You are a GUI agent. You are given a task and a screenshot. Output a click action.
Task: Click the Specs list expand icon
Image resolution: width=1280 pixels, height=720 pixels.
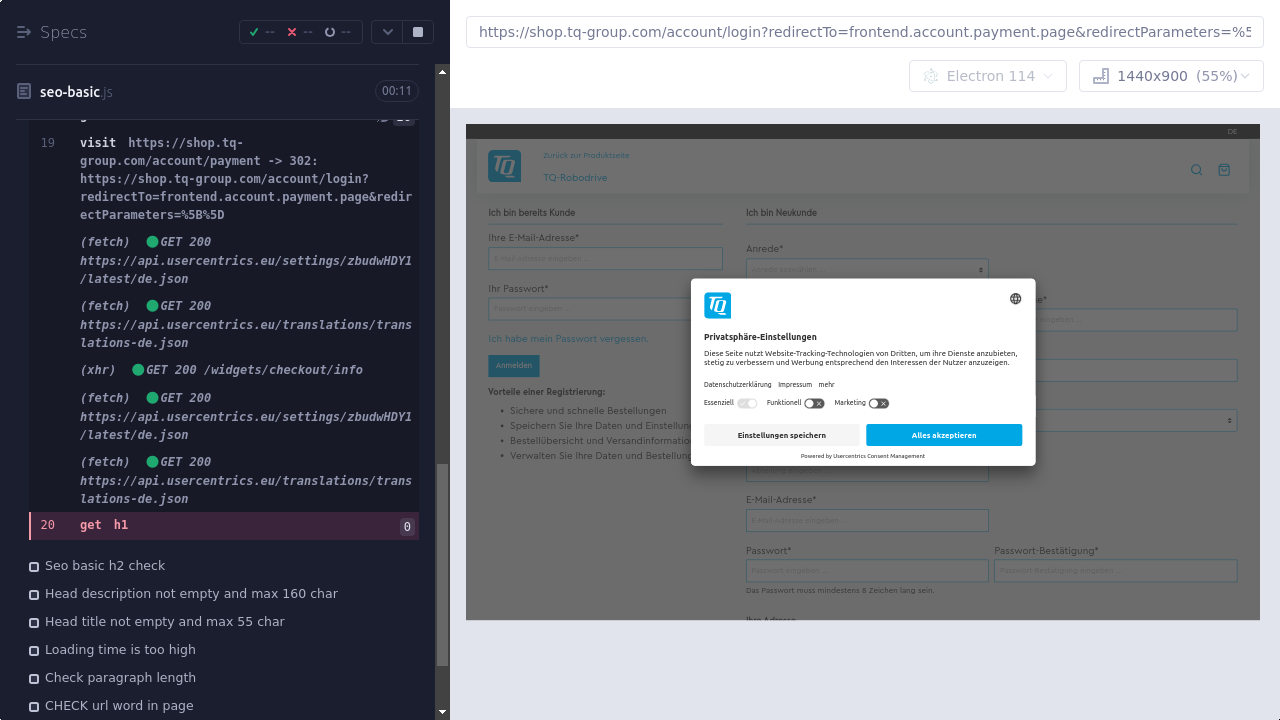pyautogui.click(x=24, y=32)
